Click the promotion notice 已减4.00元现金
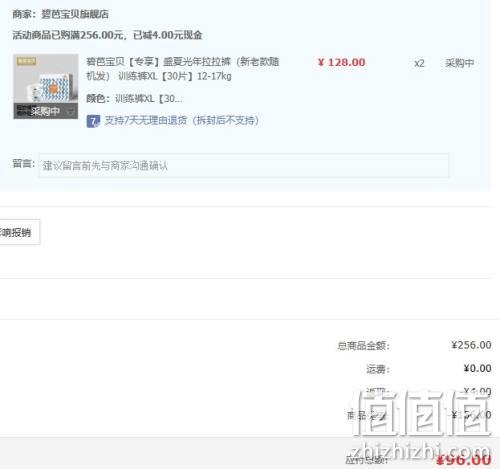This screenshot has height=469, width=500. [168, 35]
